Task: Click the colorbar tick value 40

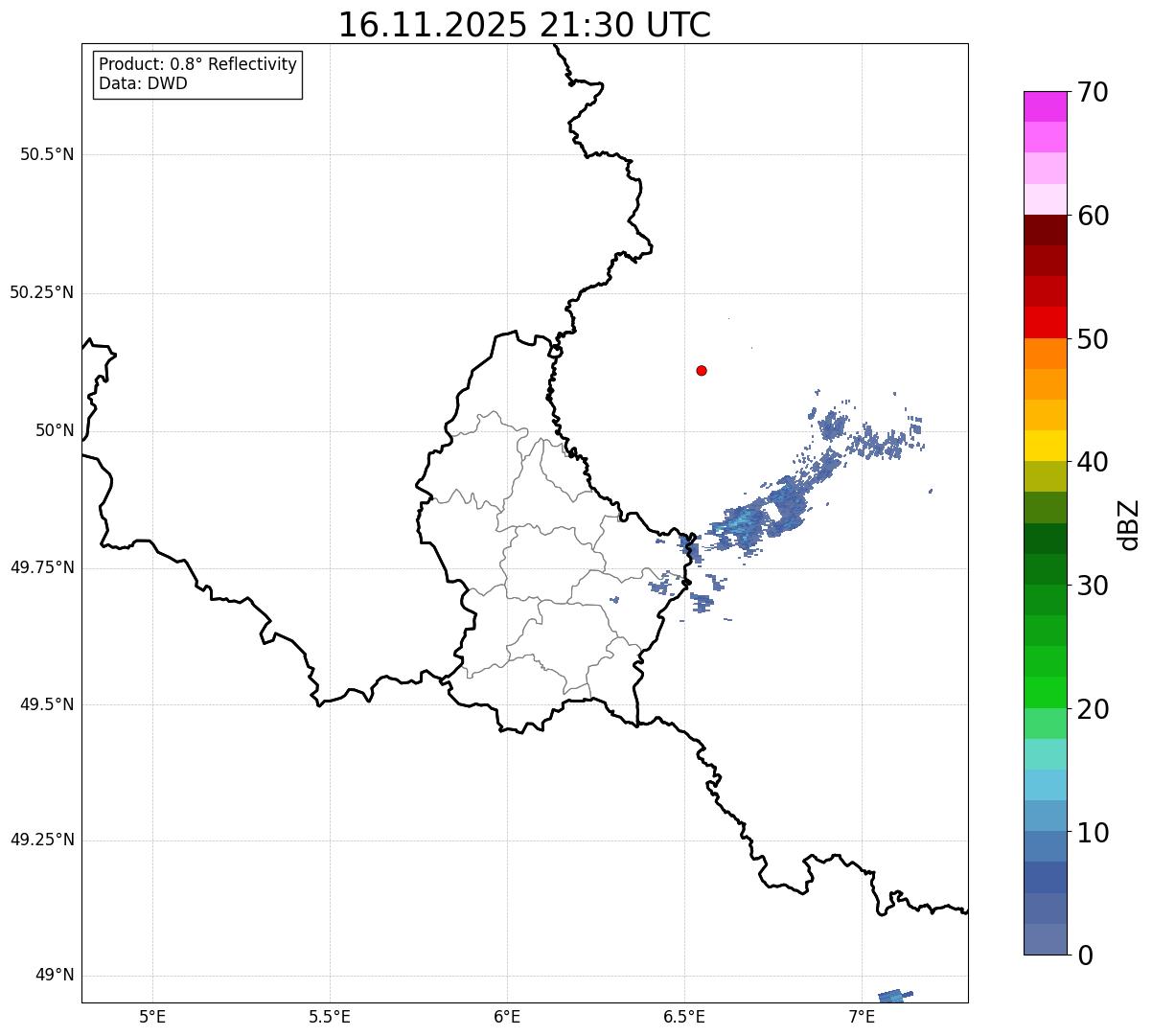Action: [x=1093, y=462]
